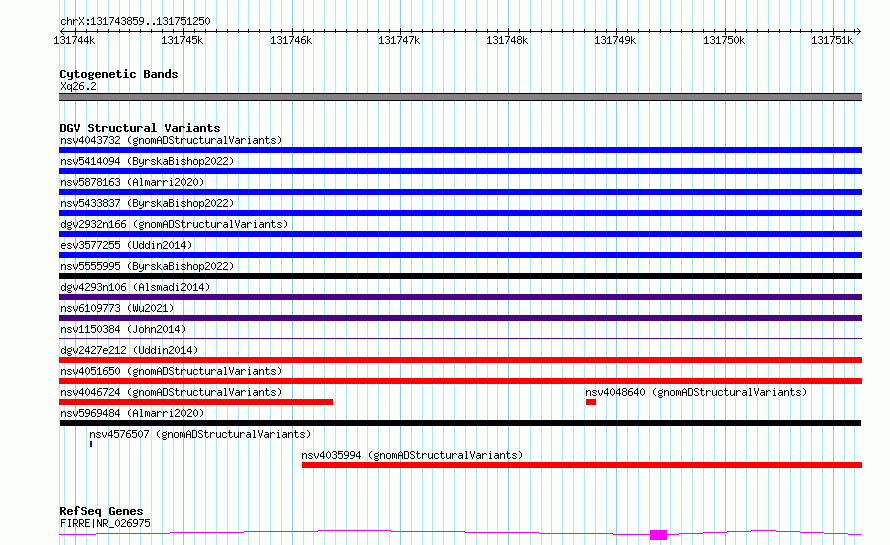
Task: Select the thin purple line under nsv1150384
Action: click(460, 339)
